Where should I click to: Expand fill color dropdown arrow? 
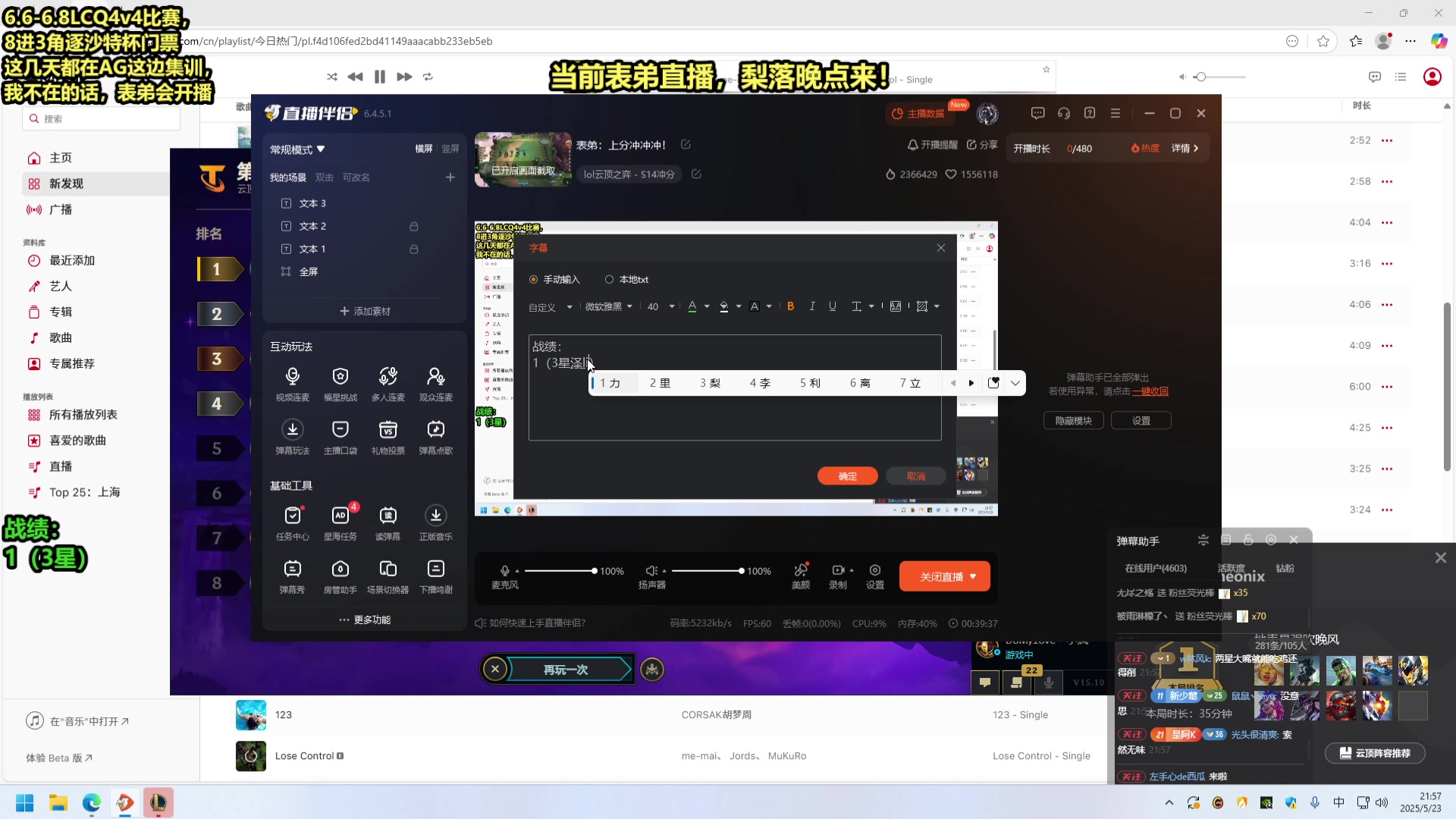click(738, 307)
